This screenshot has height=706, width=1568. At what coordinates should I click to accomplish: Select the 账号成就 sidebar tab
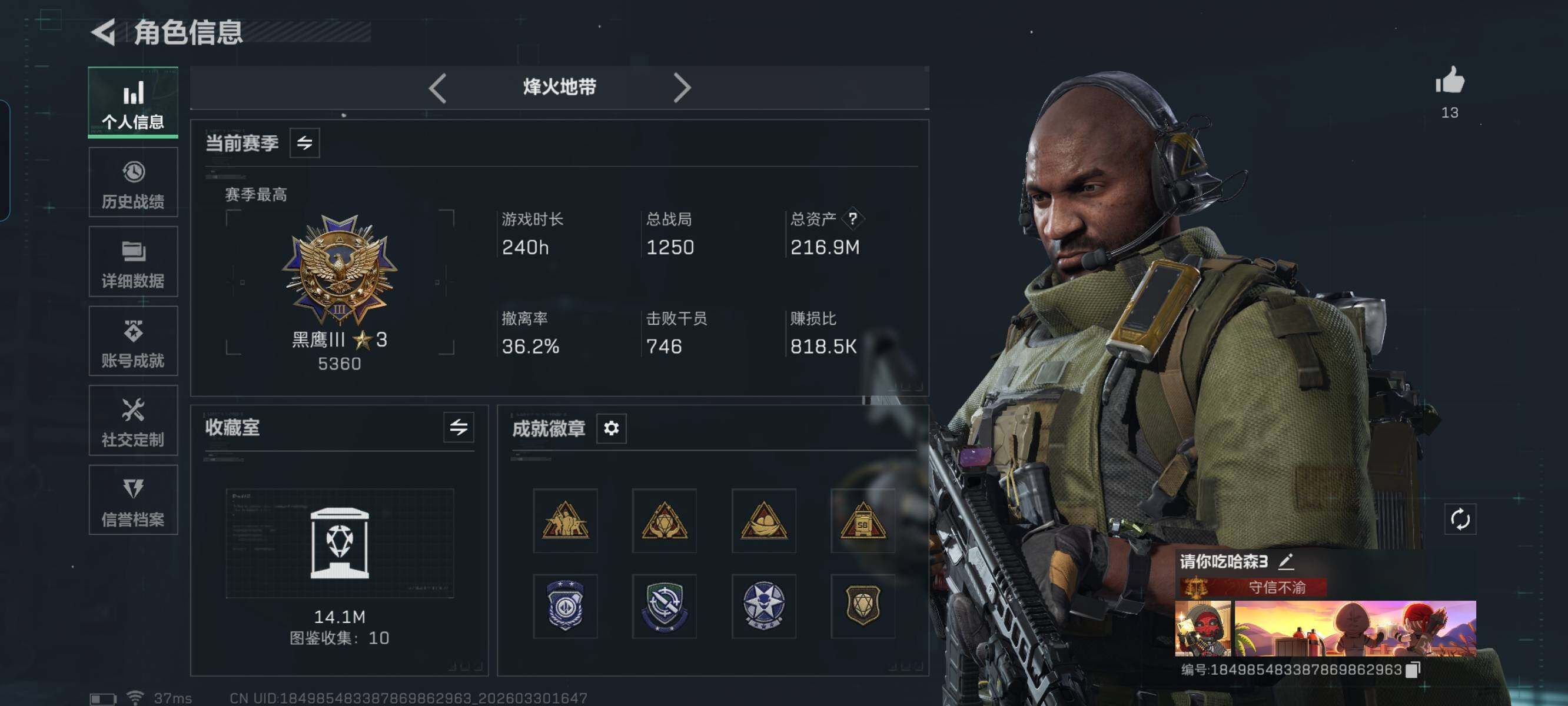pyautogui.click(x=133, y=341)
